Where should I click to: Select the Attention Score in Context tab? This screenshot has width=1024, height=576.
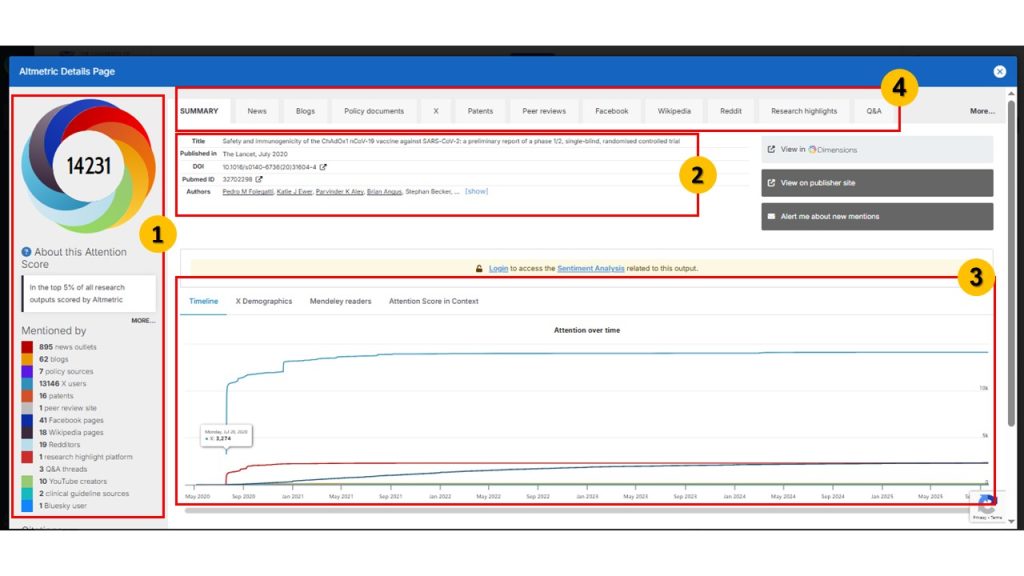[x=434, y=302]
